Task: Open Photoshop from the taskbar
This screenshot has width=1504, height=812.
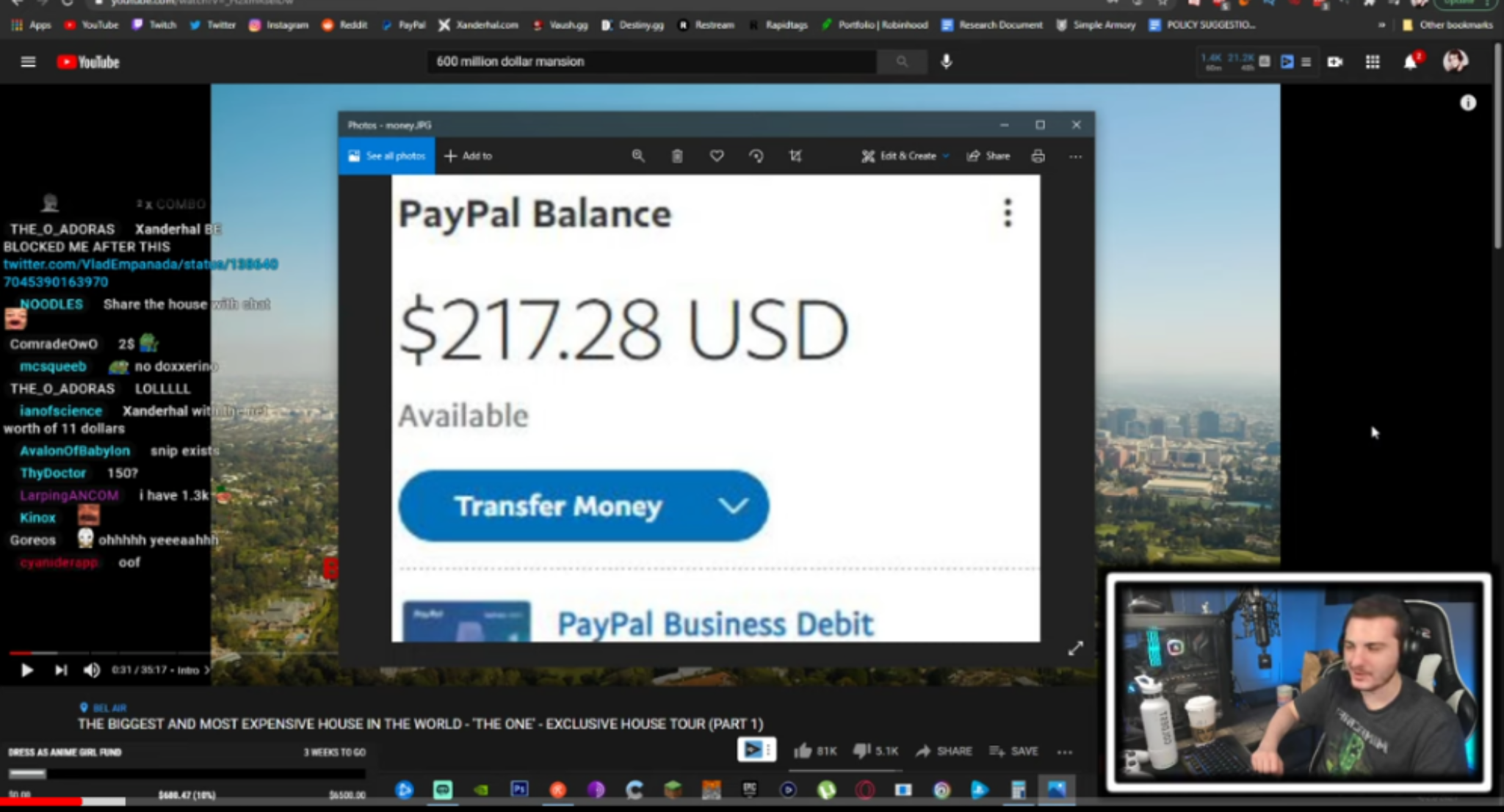Action: tap(519, 789)
